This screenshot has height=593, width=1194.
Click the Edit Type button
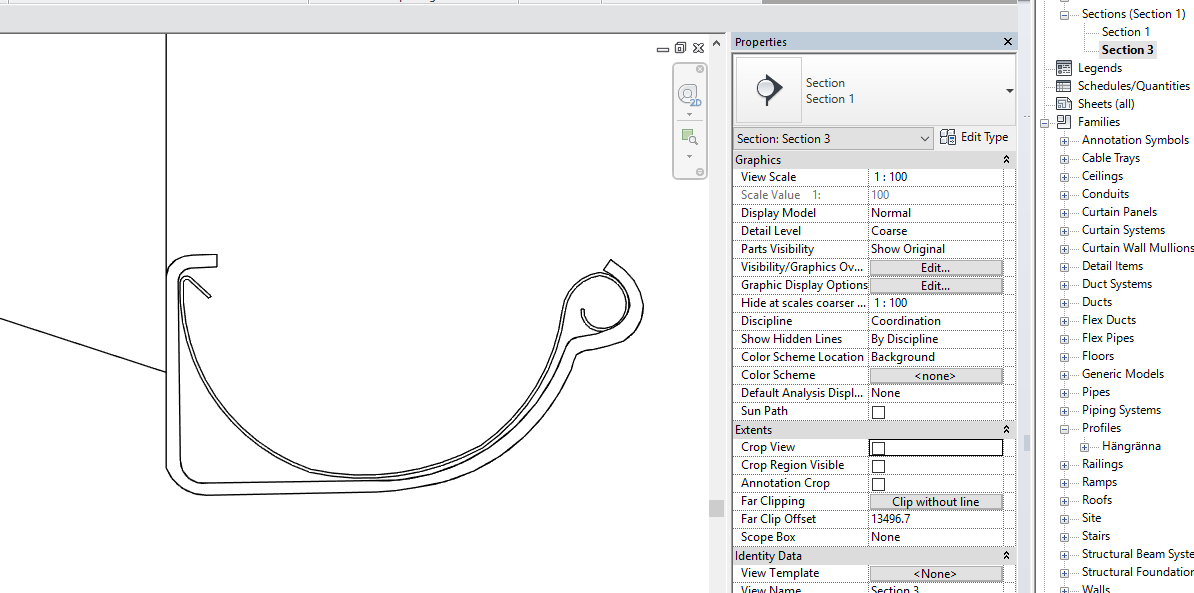pyautogui.click(x=974, y=138)
